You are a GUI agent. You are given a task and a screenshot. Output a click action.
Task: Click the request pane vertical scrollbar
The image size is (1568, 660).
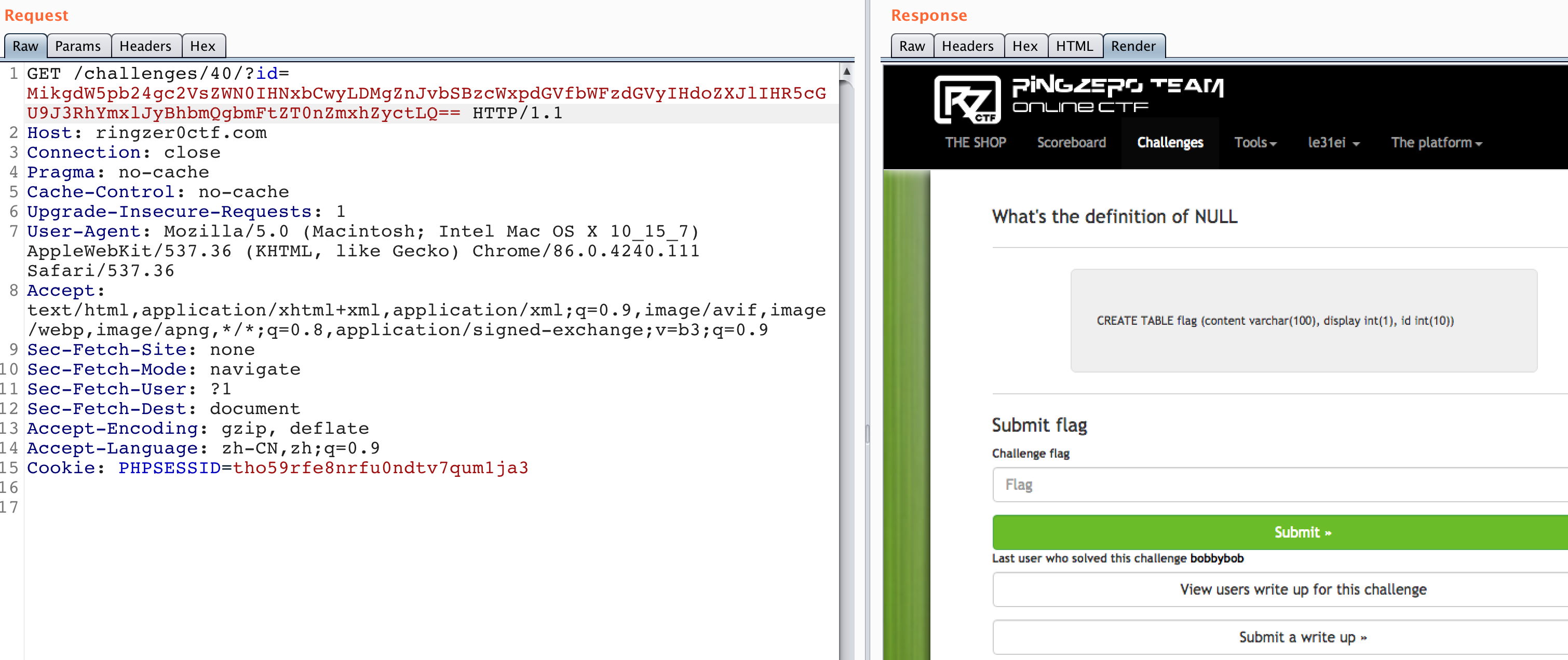846,365
